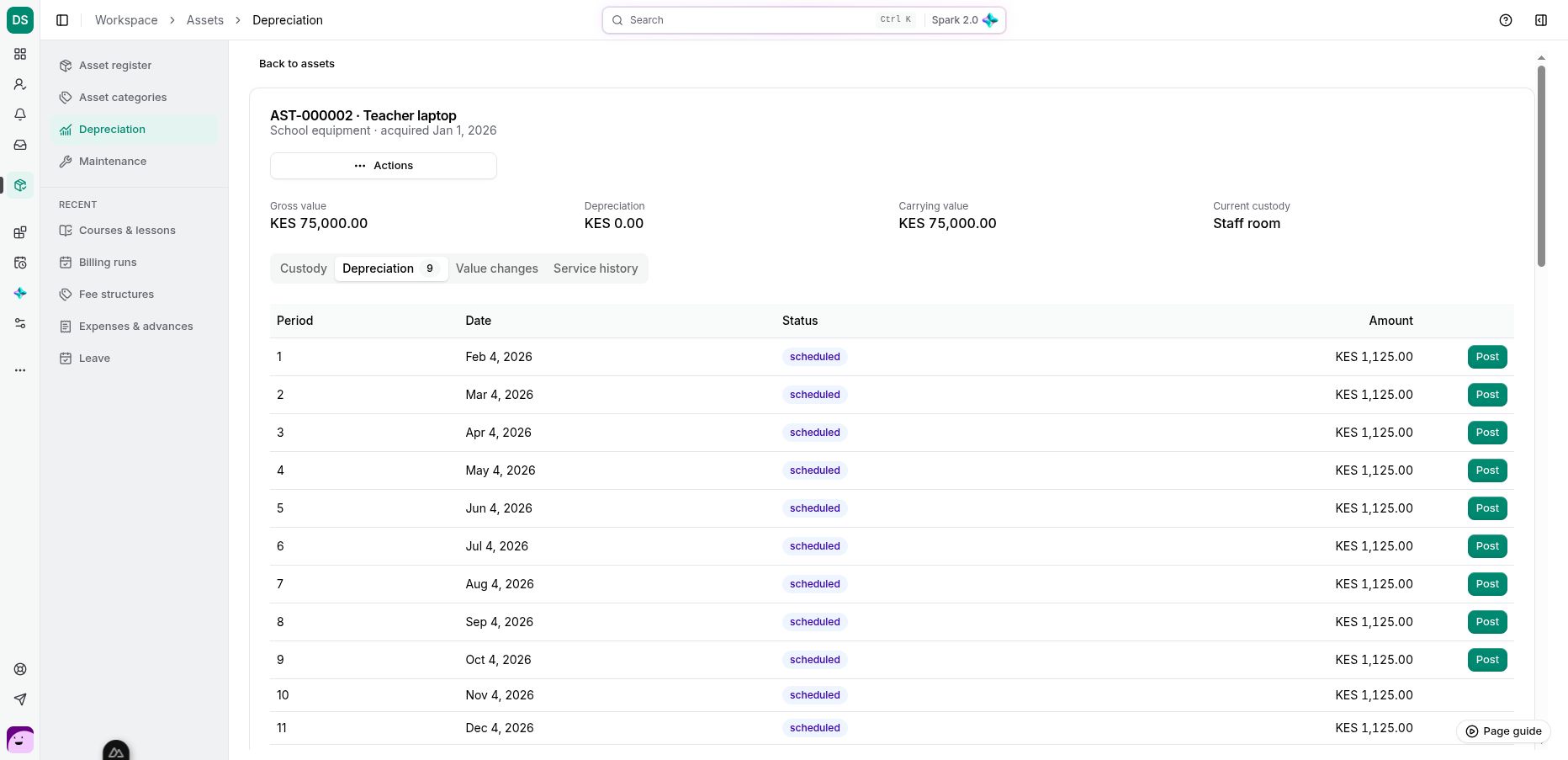This screenshot has height=760, width=1568.
Task: Click the Amount column header
Action: (x=1391, y=321)
